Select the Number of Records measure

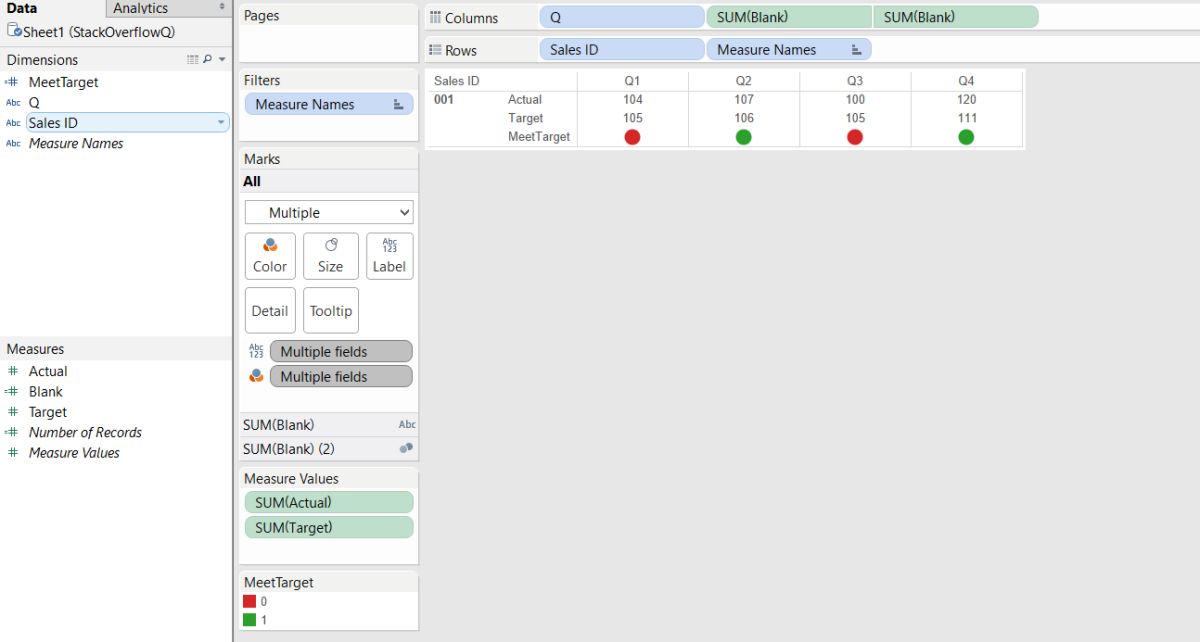(85, 432)
